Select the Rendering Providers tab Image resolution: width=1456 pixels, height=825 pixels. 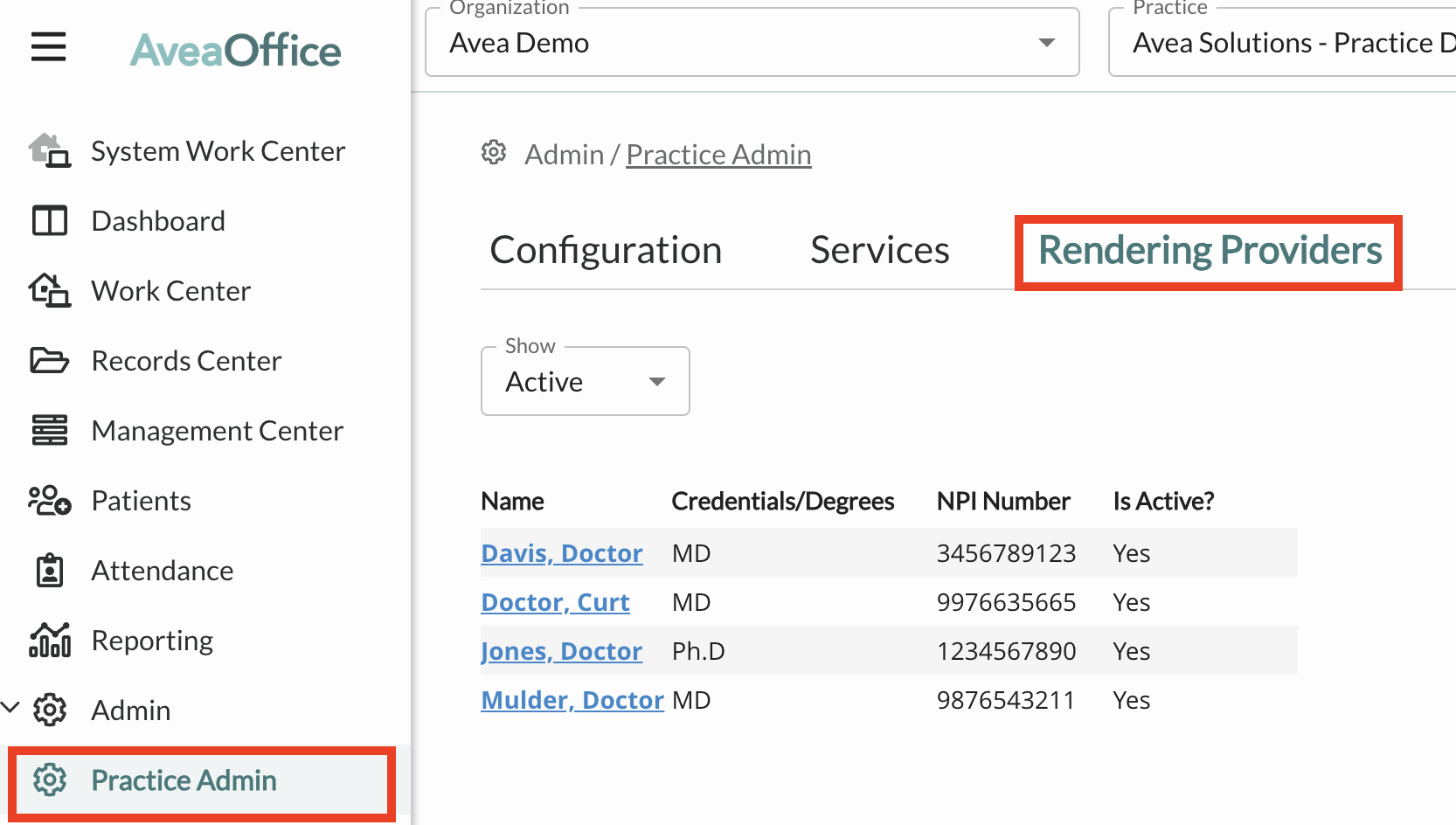pyautogui.click(x=1210, y=251)
